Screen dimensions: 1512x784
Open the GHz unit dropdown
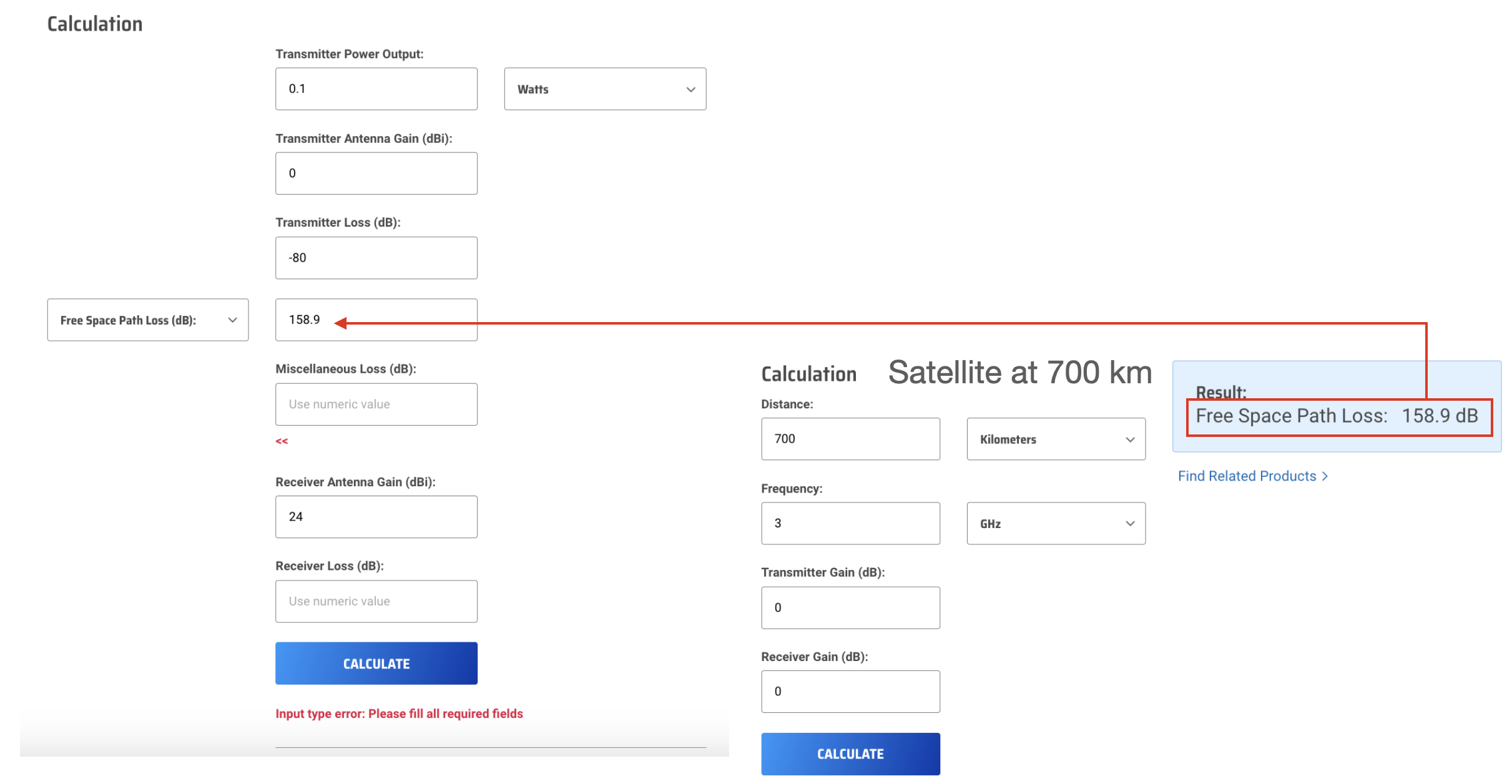tap(1055, 522)
